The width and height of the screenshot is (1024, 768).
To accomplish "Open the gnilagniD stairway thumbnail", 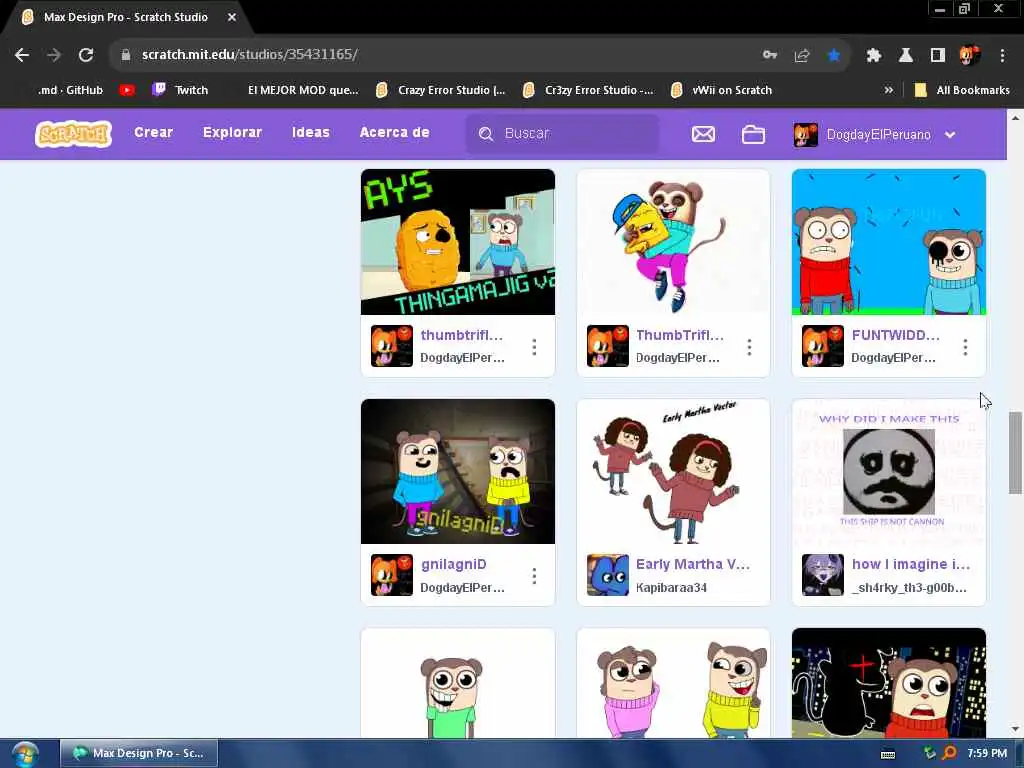I will [458, 472].
